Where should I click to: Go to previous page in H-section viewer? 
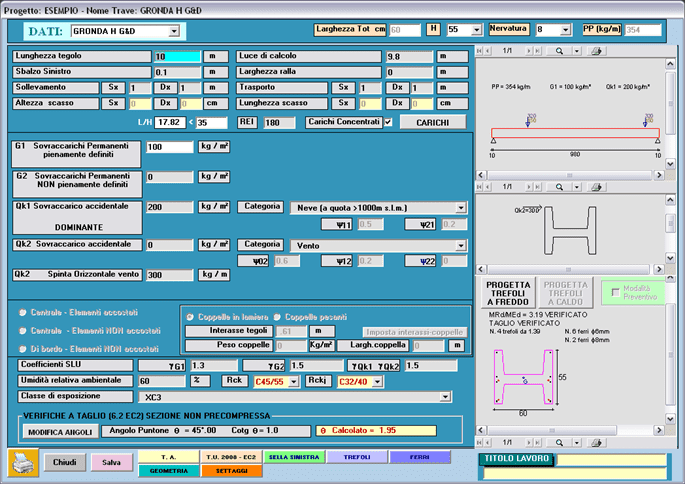[x=488, y=187]
